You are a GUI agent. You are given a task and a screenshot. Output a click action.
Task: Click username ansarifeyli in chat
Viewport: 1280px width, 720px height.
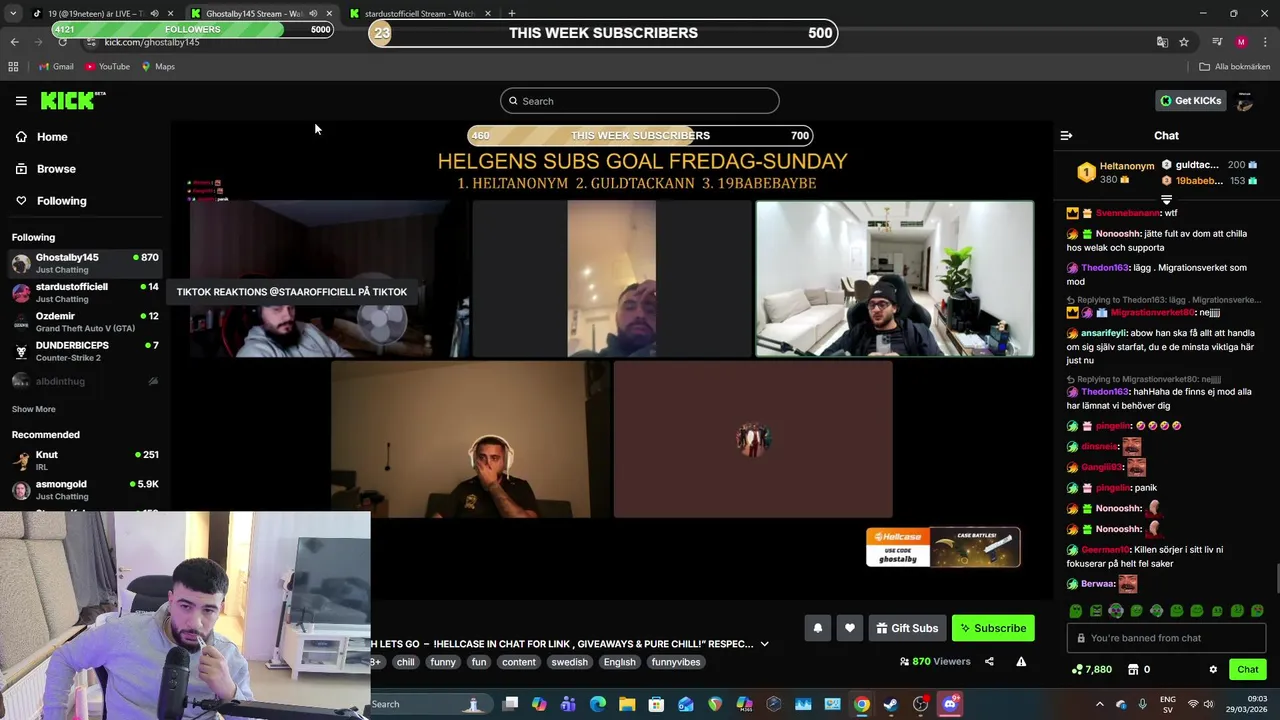pyautogui.click(x=1103, y=333)
